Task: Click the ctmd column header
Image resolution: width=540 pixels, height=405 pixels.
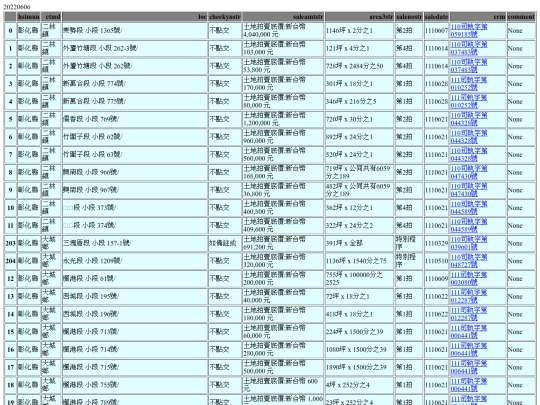Action: point(51,17)
